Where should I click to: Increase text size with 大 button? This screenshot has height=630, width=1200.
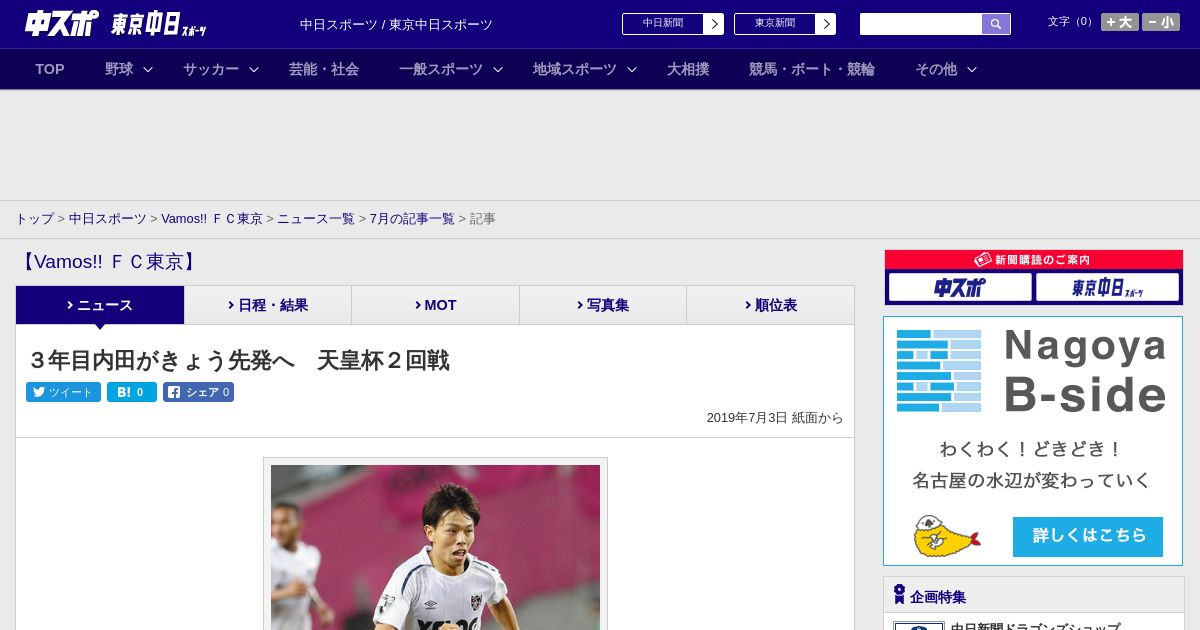tap(1120, 22)
